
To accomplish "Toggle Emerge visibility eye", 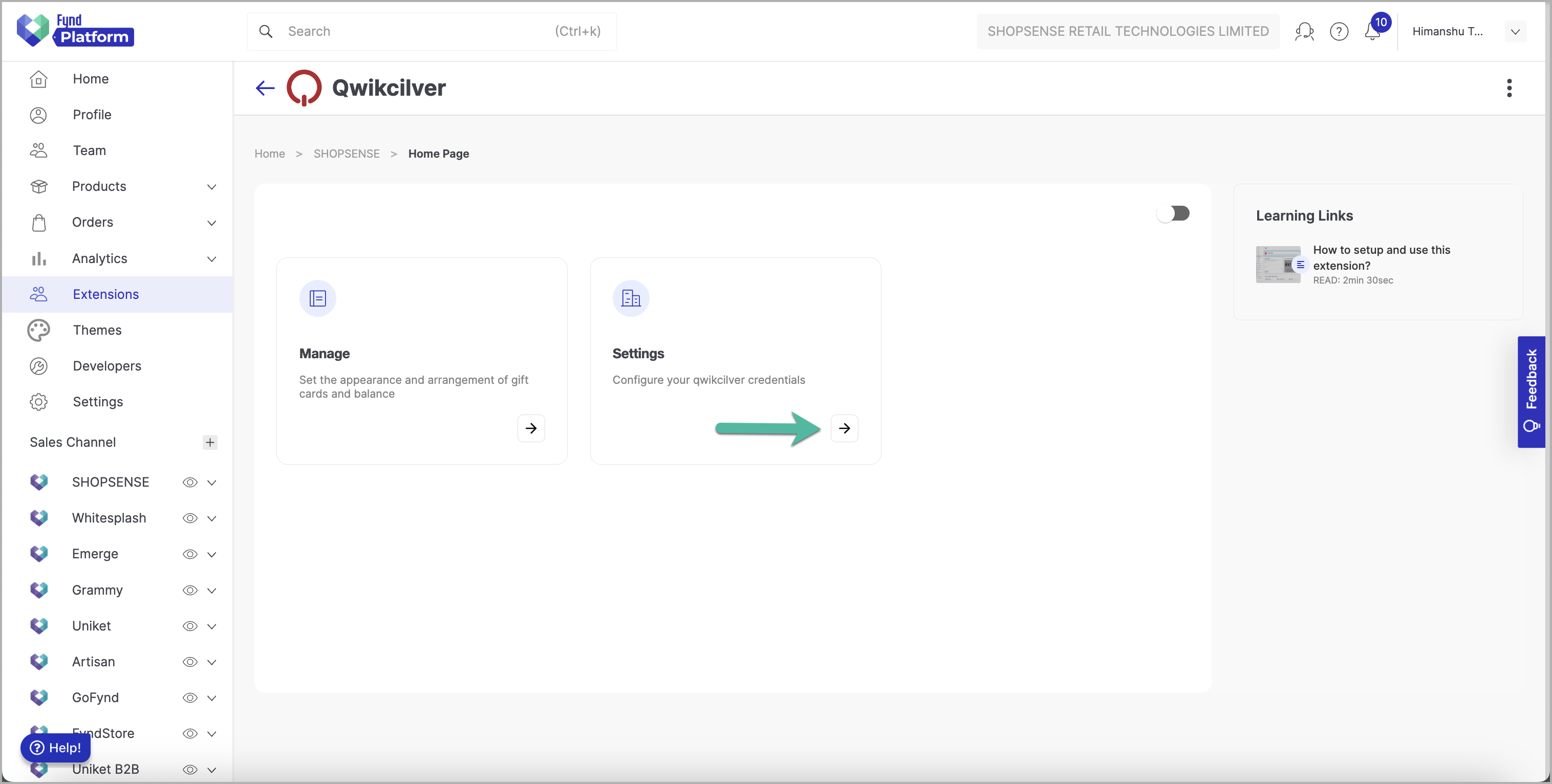I will 190,555.
